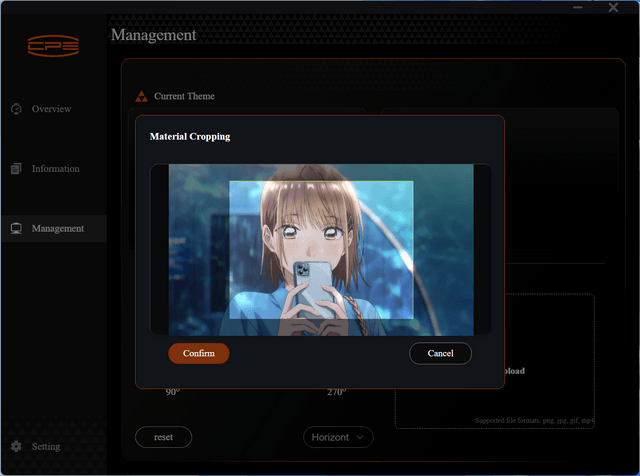
Task: Expand the Horizont dropdown
Action: (x=338, y=437)
